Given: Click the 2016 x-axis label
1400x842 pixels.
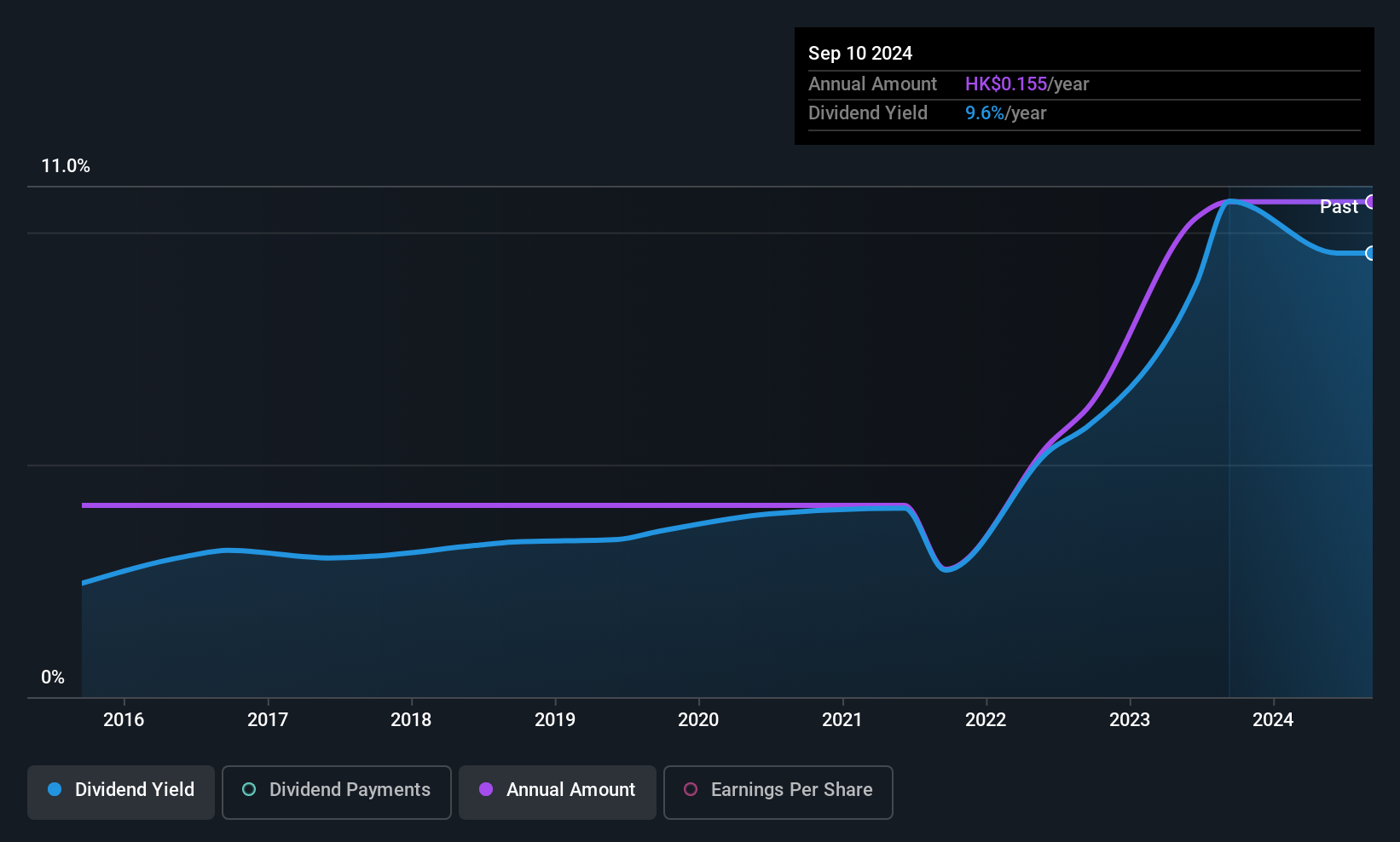Looking at the screenshot, I should tap(124, 719).
